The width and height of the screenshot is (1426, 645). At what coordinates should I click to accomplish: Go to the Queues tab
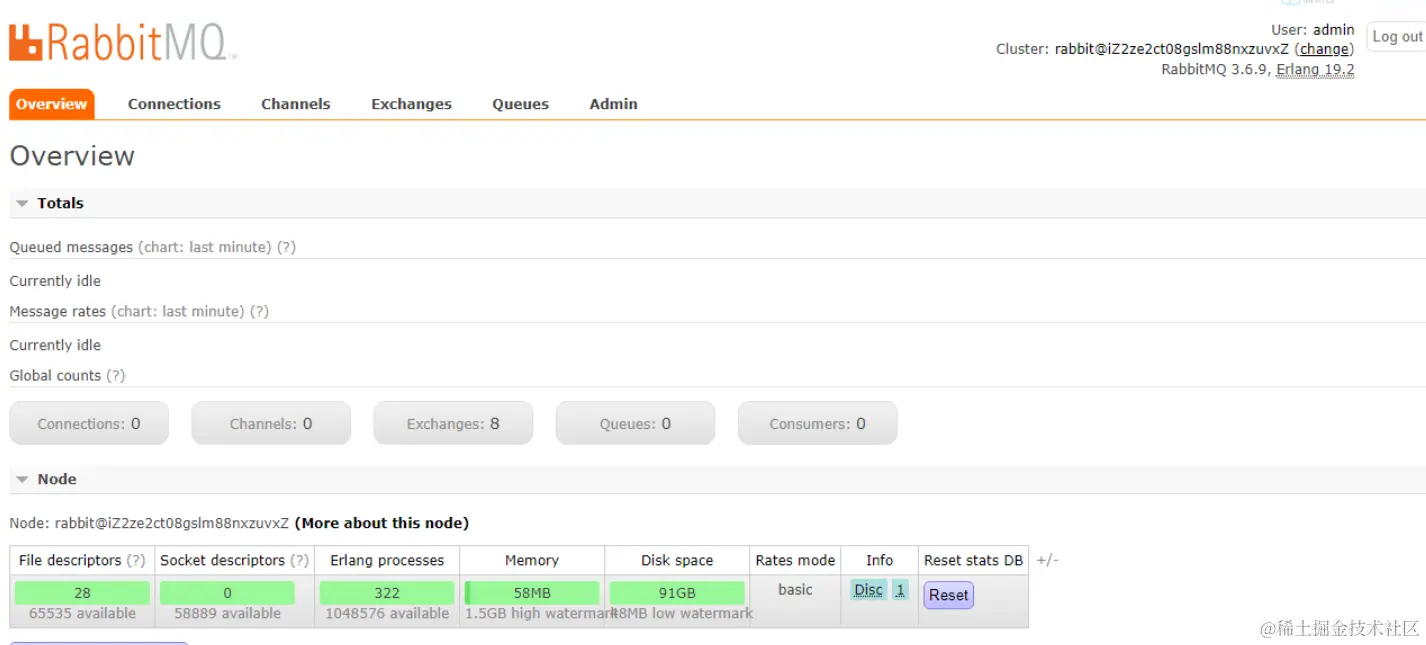[520, 104]
